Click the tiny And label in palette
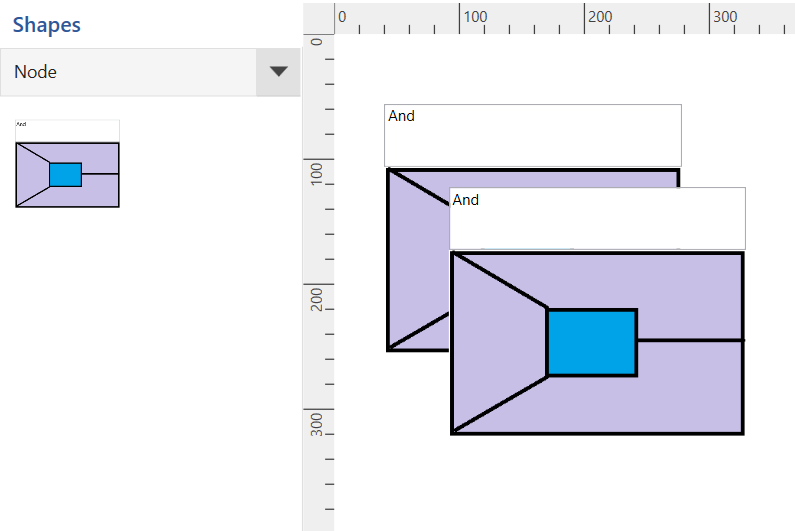795x531 pixels. (22, 125)
